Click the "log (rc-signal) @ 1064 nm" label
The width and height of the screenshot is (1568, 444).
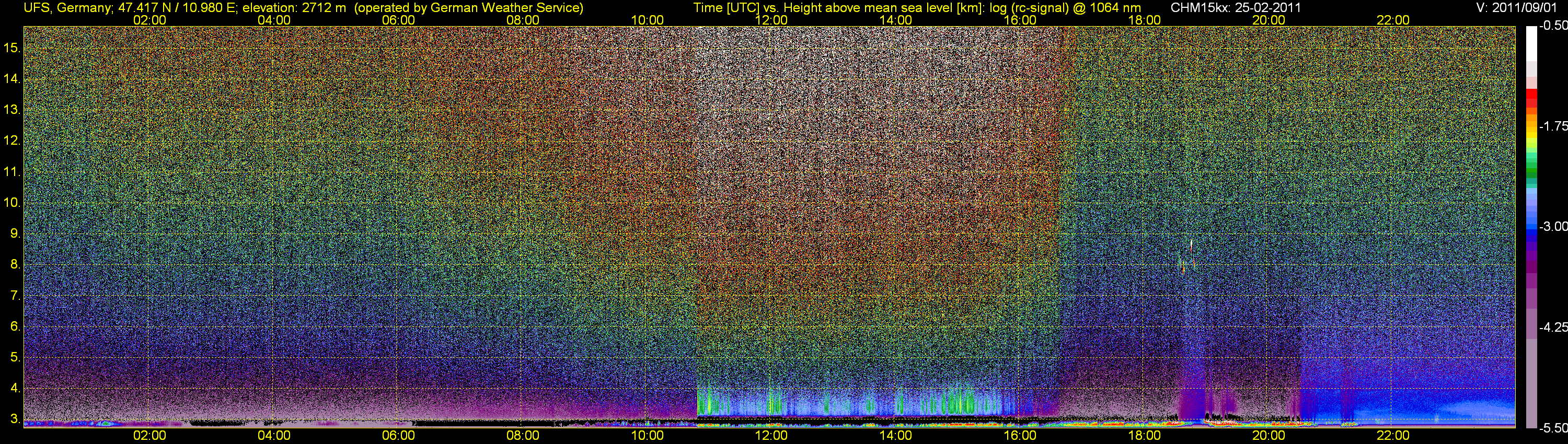(x=1065, y=8)
